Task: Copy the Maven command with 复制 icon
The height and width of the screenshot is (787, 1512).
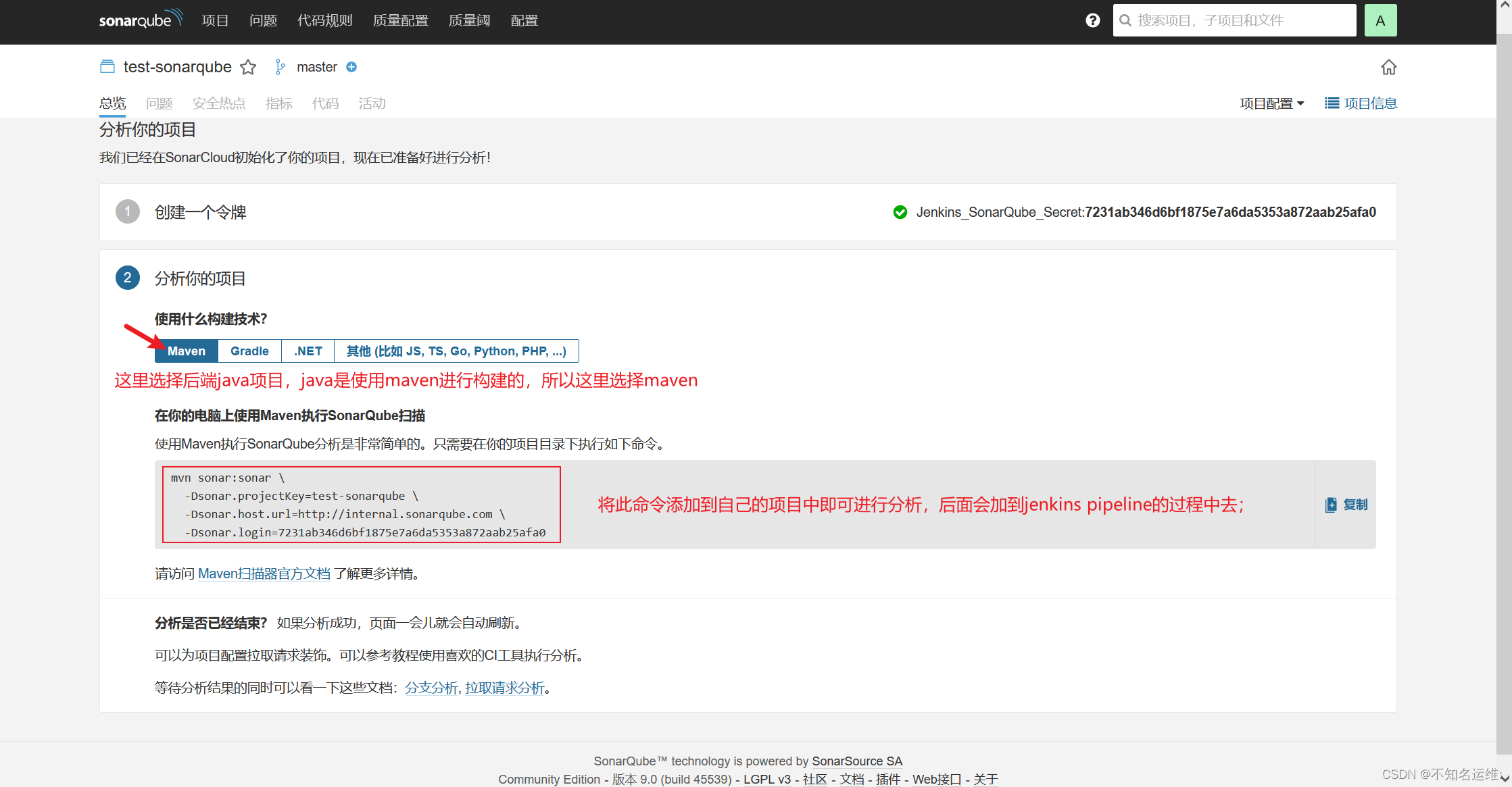Action: [x=1346, y=505]
